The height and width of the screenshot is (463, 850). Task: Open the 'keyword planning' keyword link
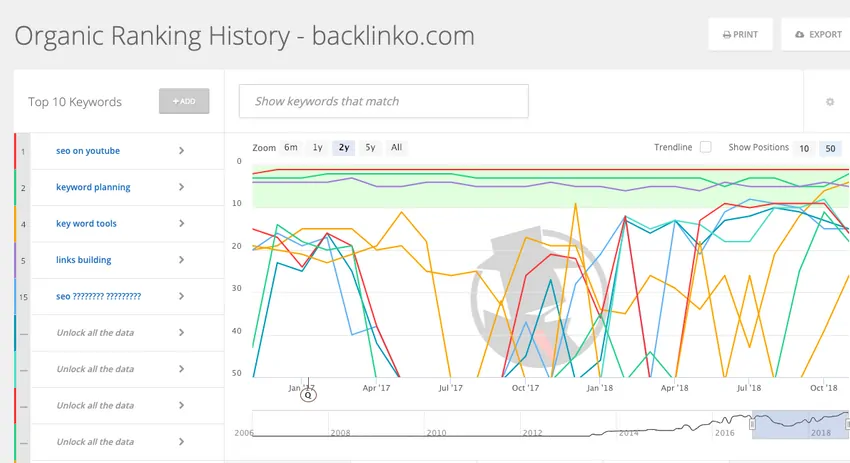point(93,187)
